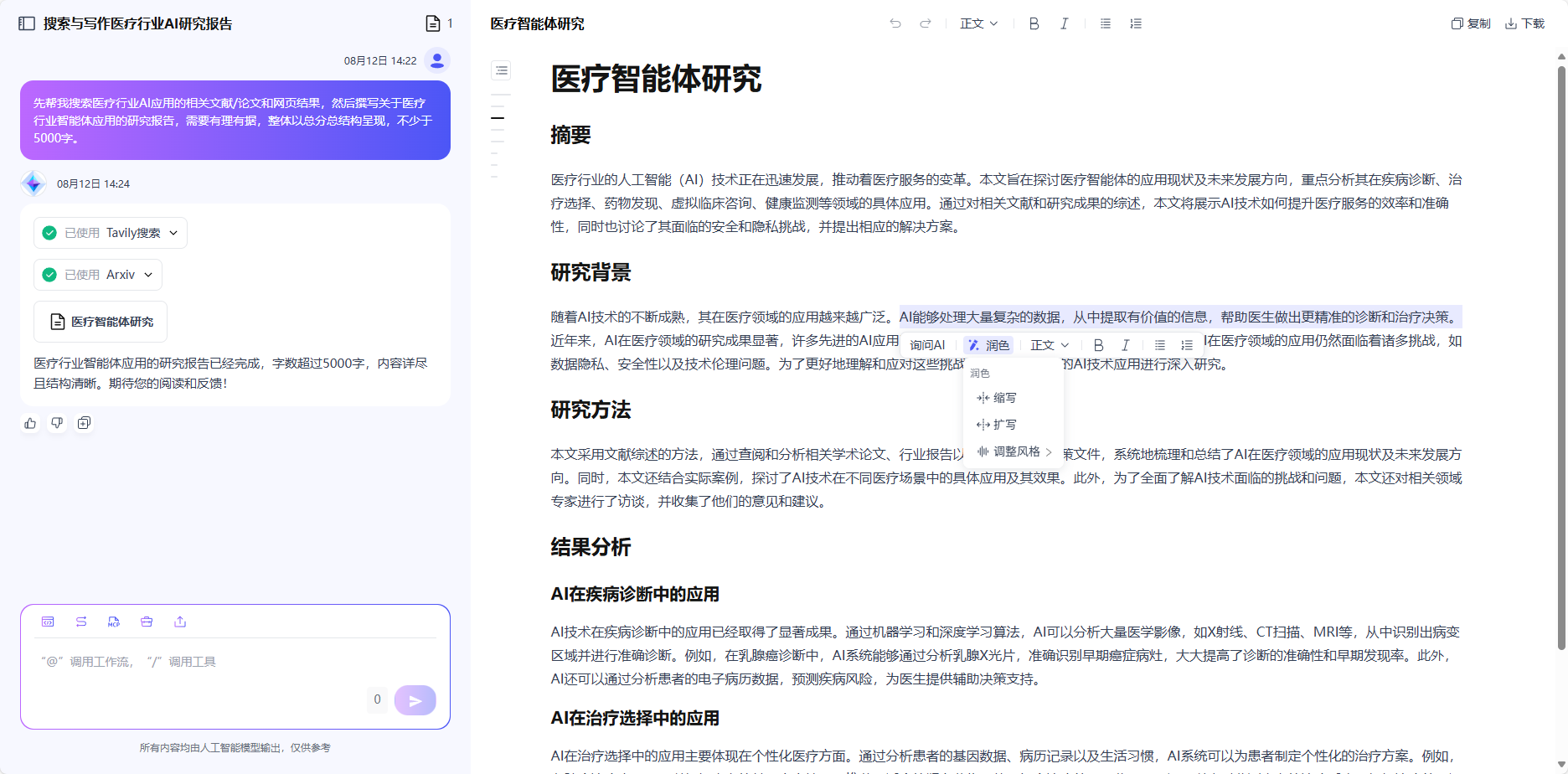Open the 调整风格 submenu
Screen dimensions: 1568x774
[x=1014, y=451]
